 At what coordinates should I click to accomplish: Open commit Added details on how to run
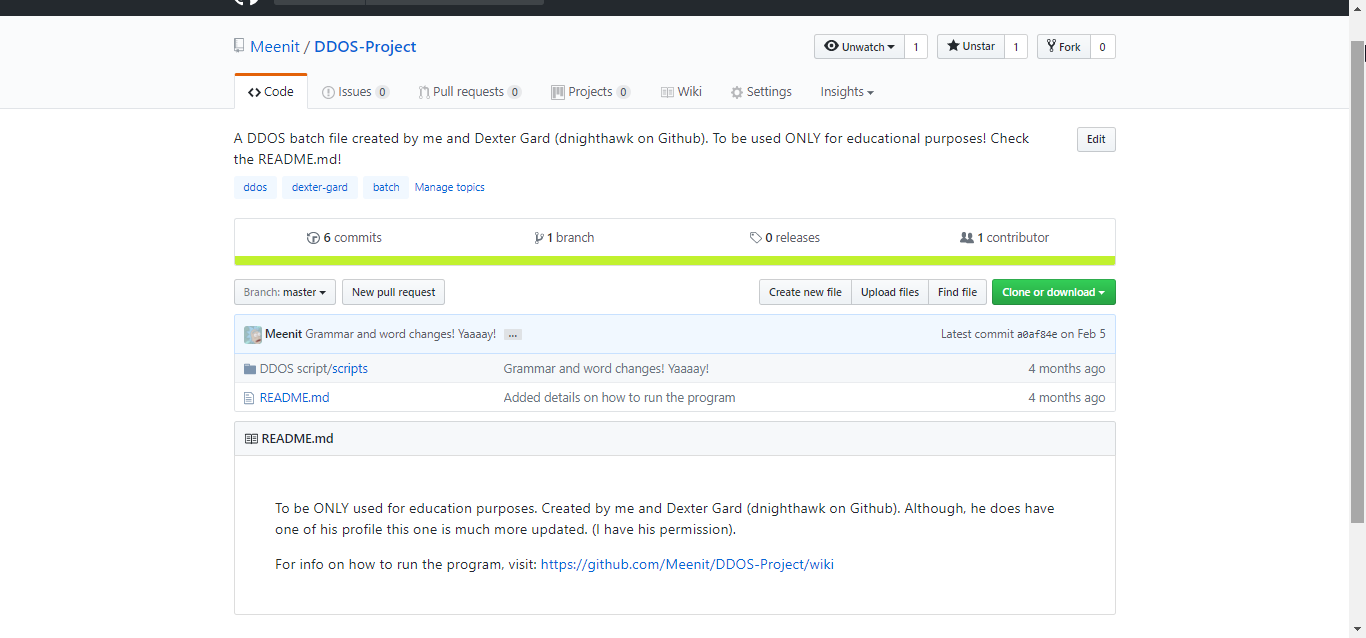pyautogui.click(x=619, y=398)
